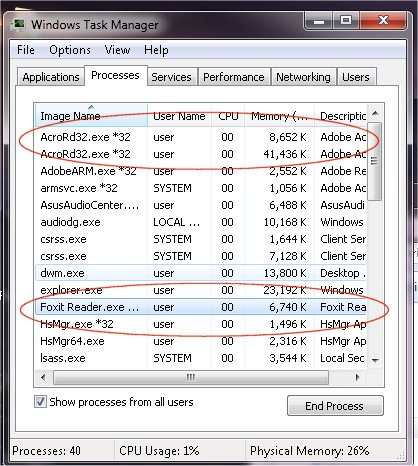Select the HsMgr.exe *32 process
Image resolution: width=418 pixels, height=466 pixels.
tap(201, 324)
